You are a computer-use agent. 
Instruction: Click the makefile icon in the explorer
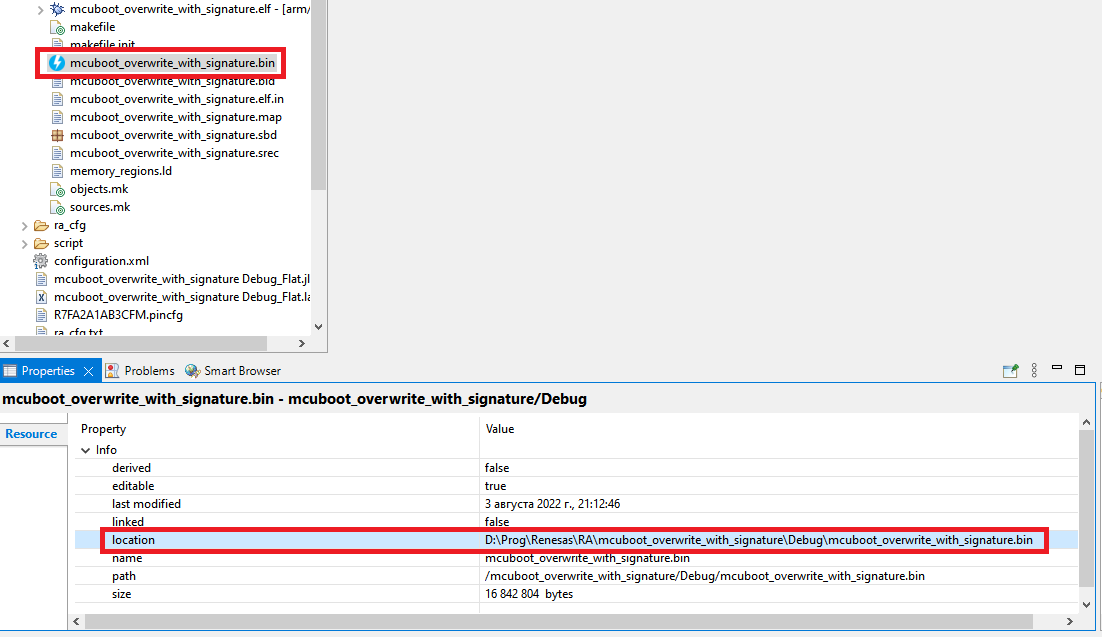point(57,26)
